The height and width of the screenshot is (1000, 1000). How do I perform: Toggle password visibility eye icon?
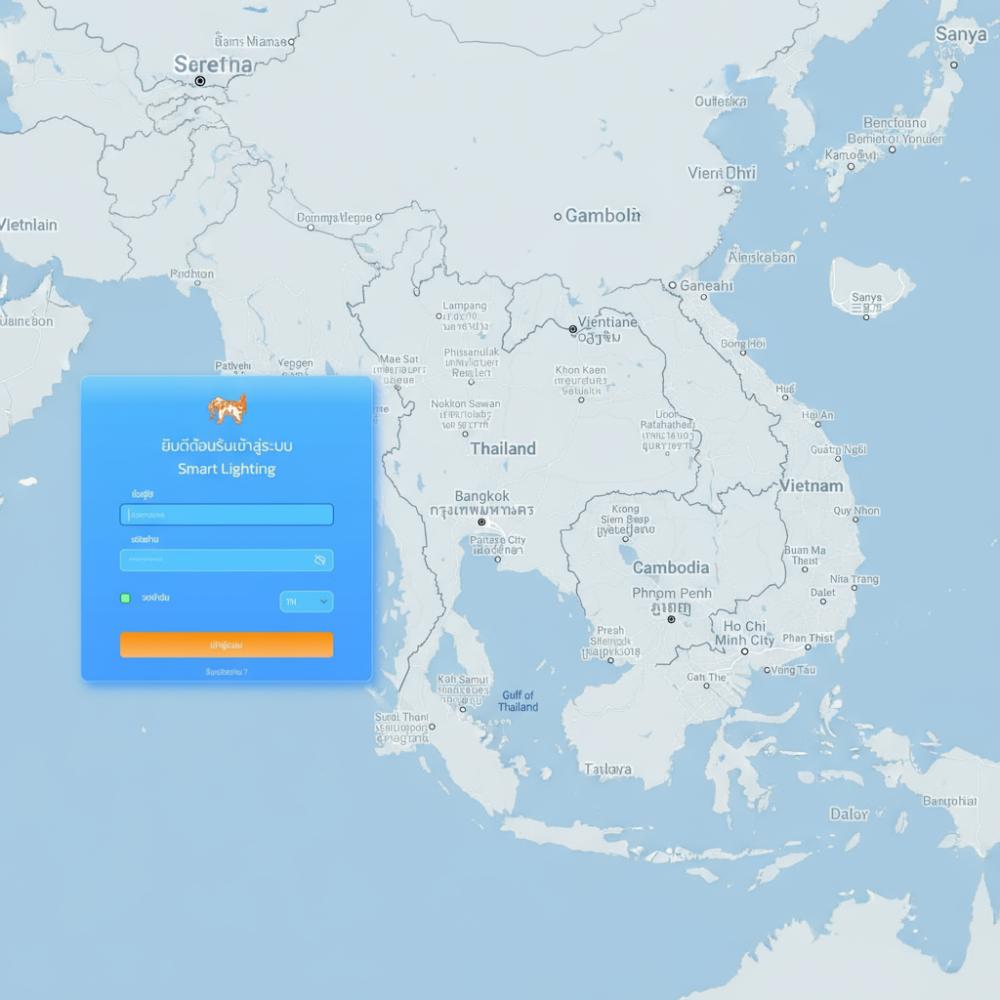click(320, 560)
